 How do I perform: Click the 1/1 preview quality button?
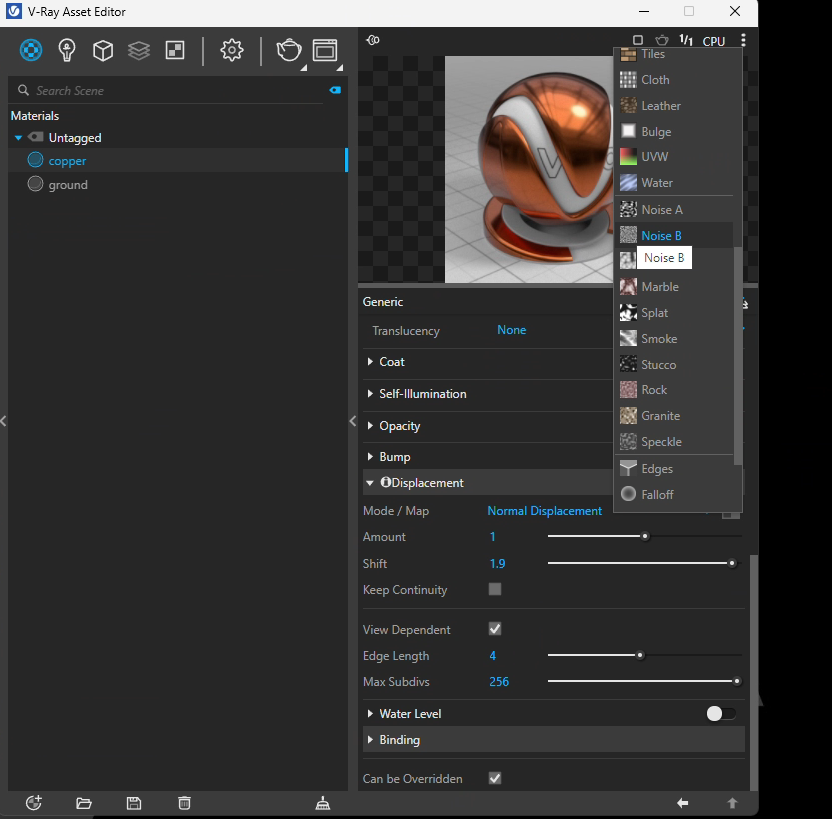pyautogui.click(x=686, y=40)
